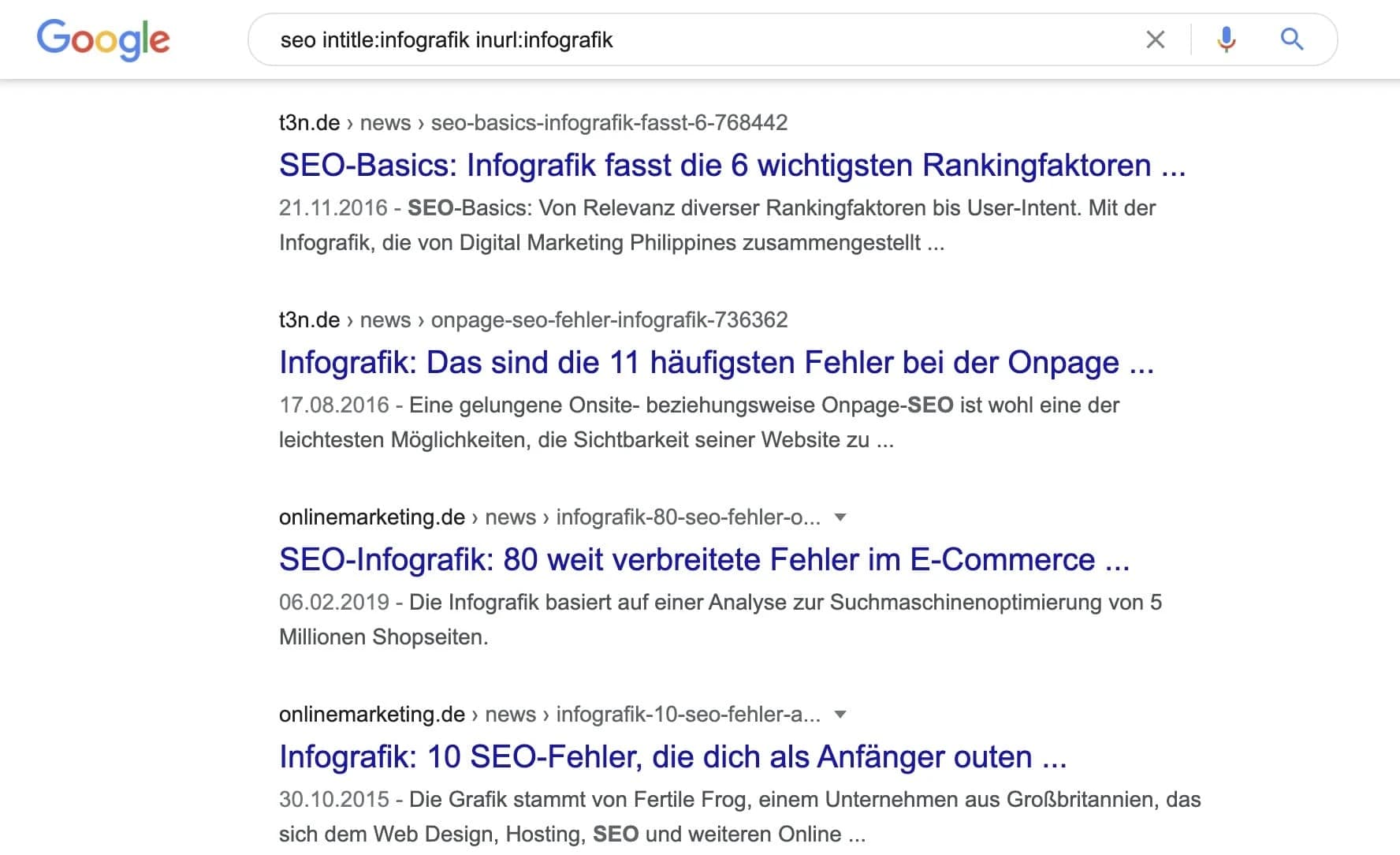Open the Onpage Fehler Infografik result
The height and width of the screenshot is (855, 1400).
[x=716, y=363]
